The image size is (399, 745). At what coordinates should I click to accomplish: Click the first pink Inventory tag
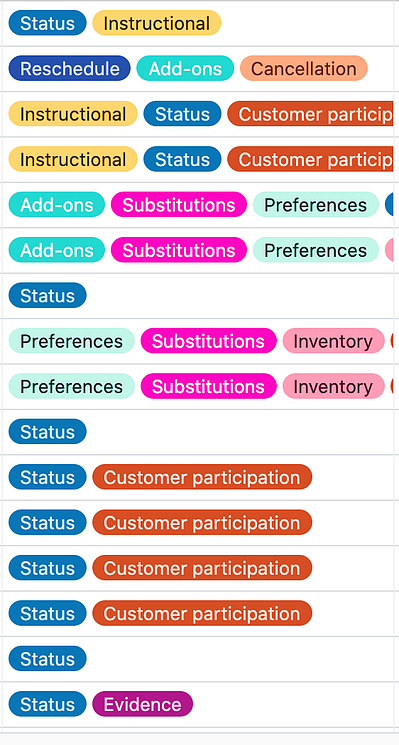(x=333, y=341)
